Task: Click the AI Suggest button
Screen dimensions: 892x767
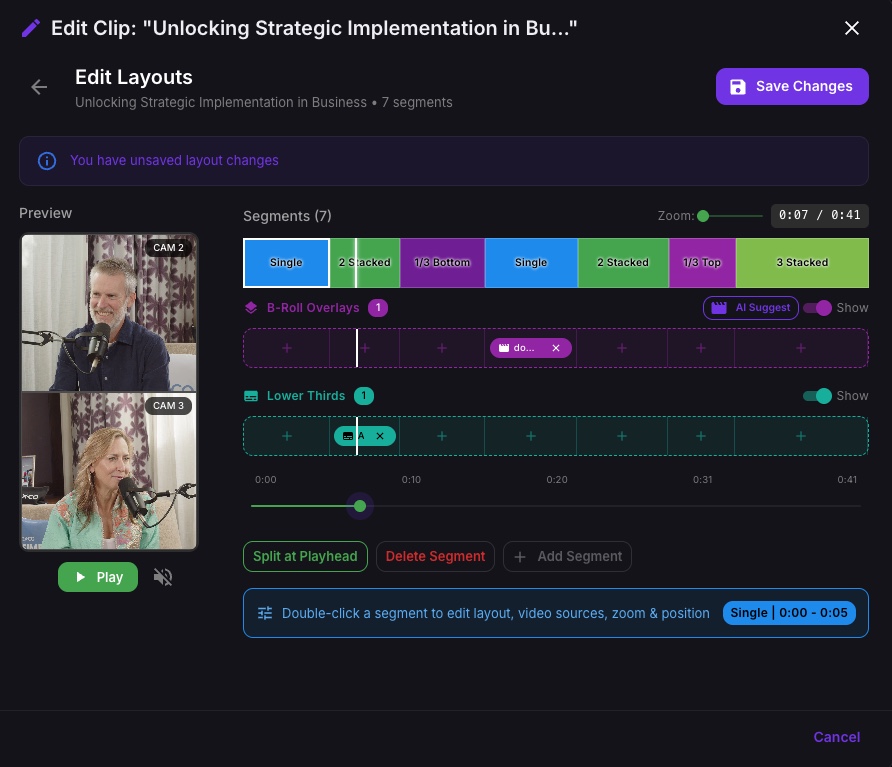Action: pyautogui.click(x=751, y=308)
